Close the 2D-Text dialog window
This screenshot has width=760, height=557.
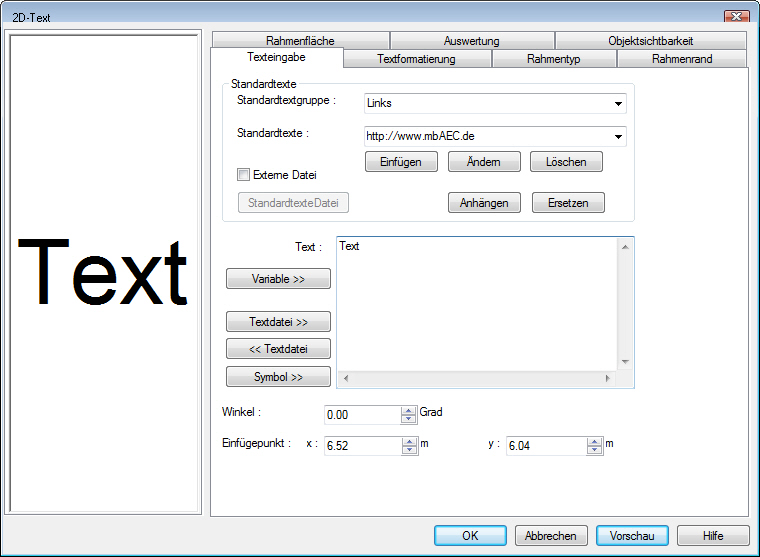pyautogui.click(x=736, y=16)
